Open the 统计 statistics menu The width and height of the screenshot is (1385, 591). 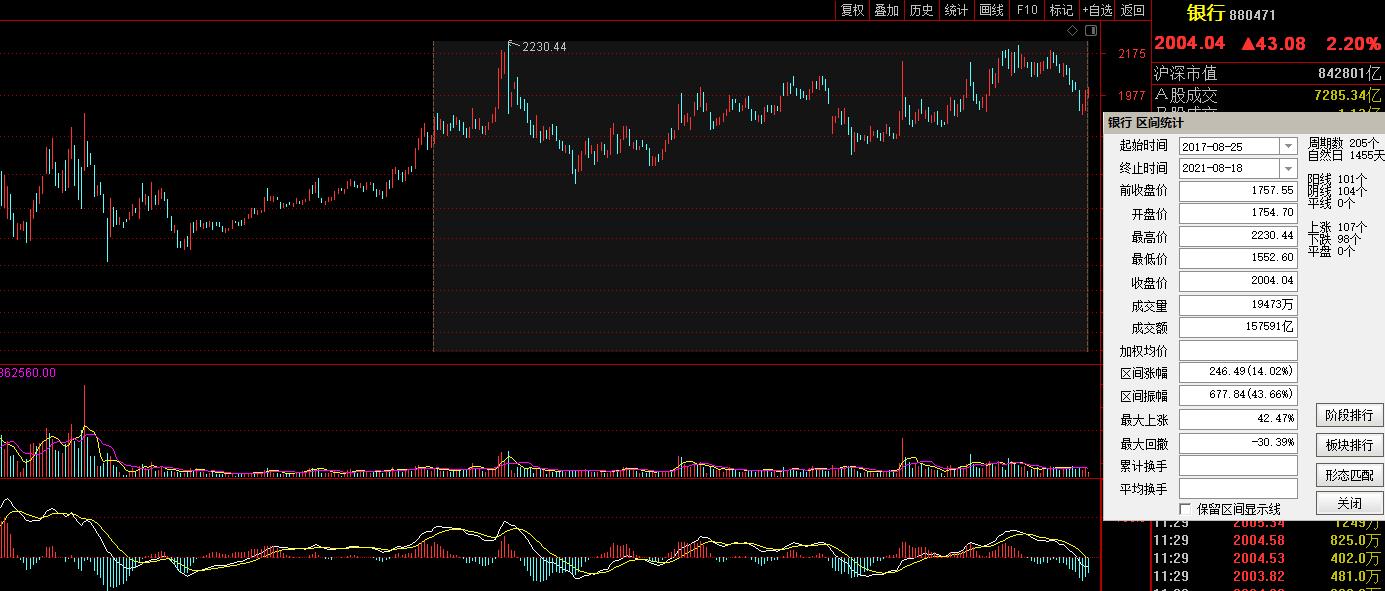click(x=956, y=10)
